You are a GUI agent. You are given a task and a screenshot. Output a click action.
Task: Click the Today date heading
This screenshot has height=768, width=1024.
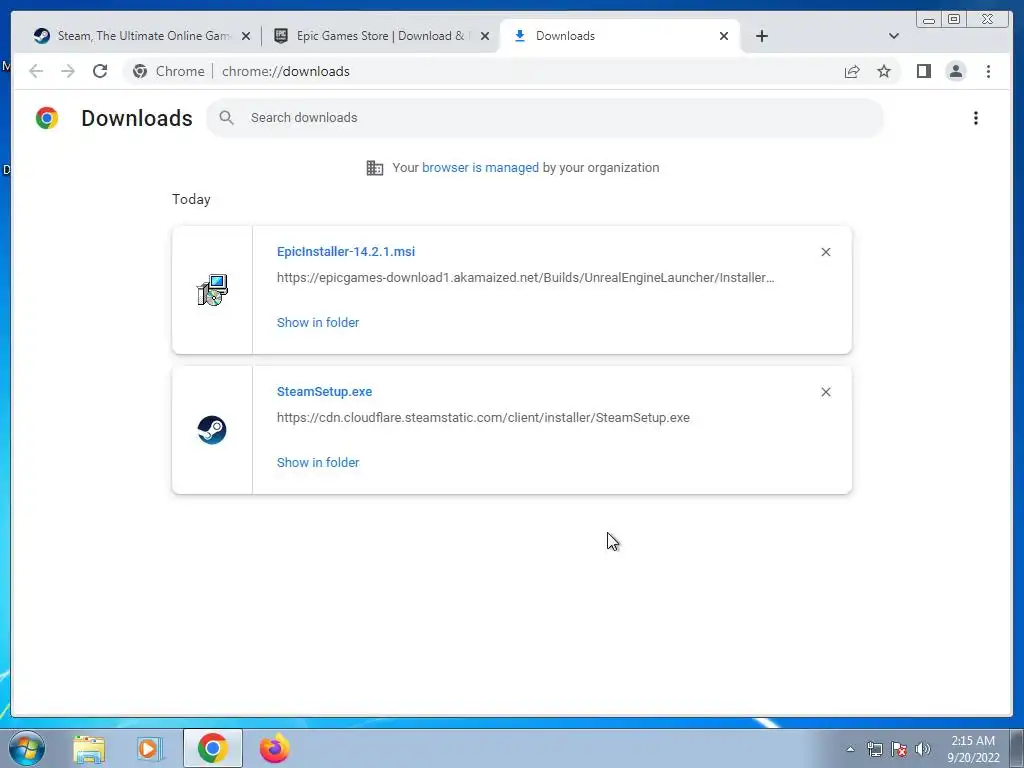click(x=191, y=199)
